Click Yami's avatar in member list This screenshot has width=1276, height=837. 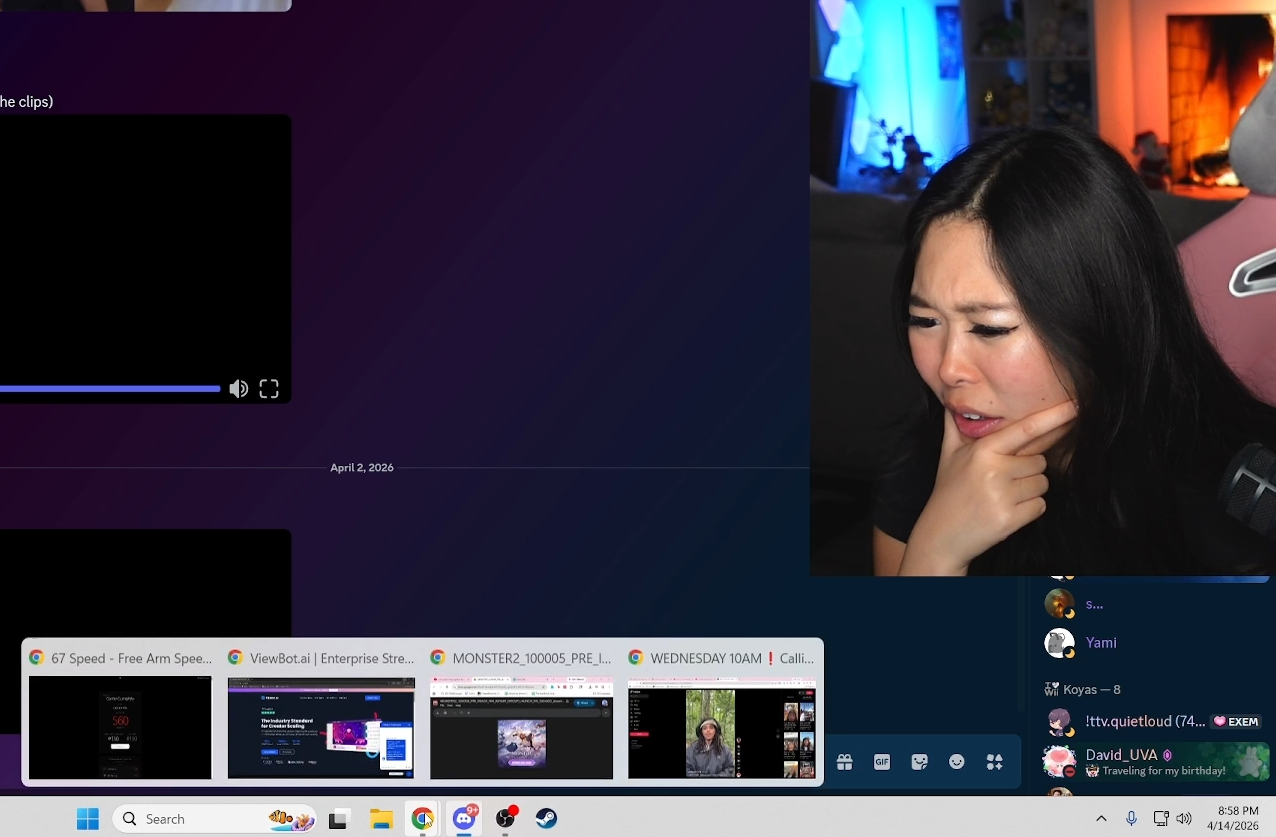coord(1059,643)
